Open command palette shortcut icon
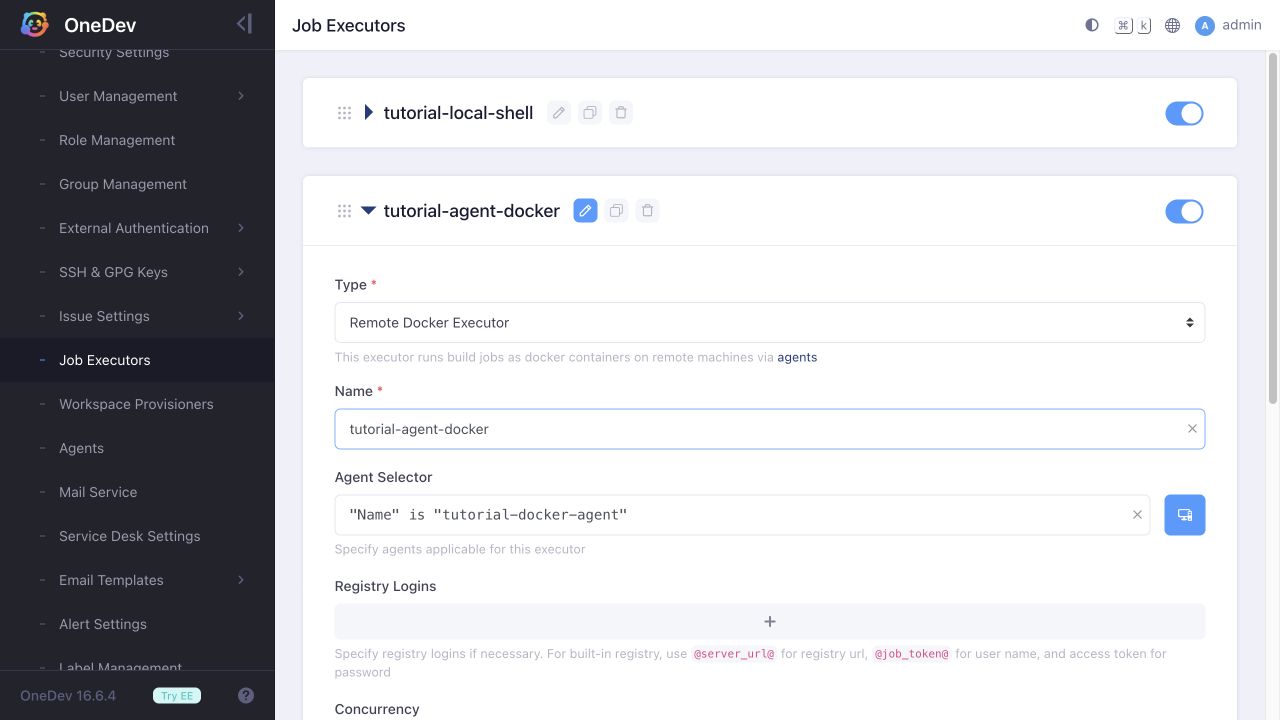 click(x=1133, y=25)
